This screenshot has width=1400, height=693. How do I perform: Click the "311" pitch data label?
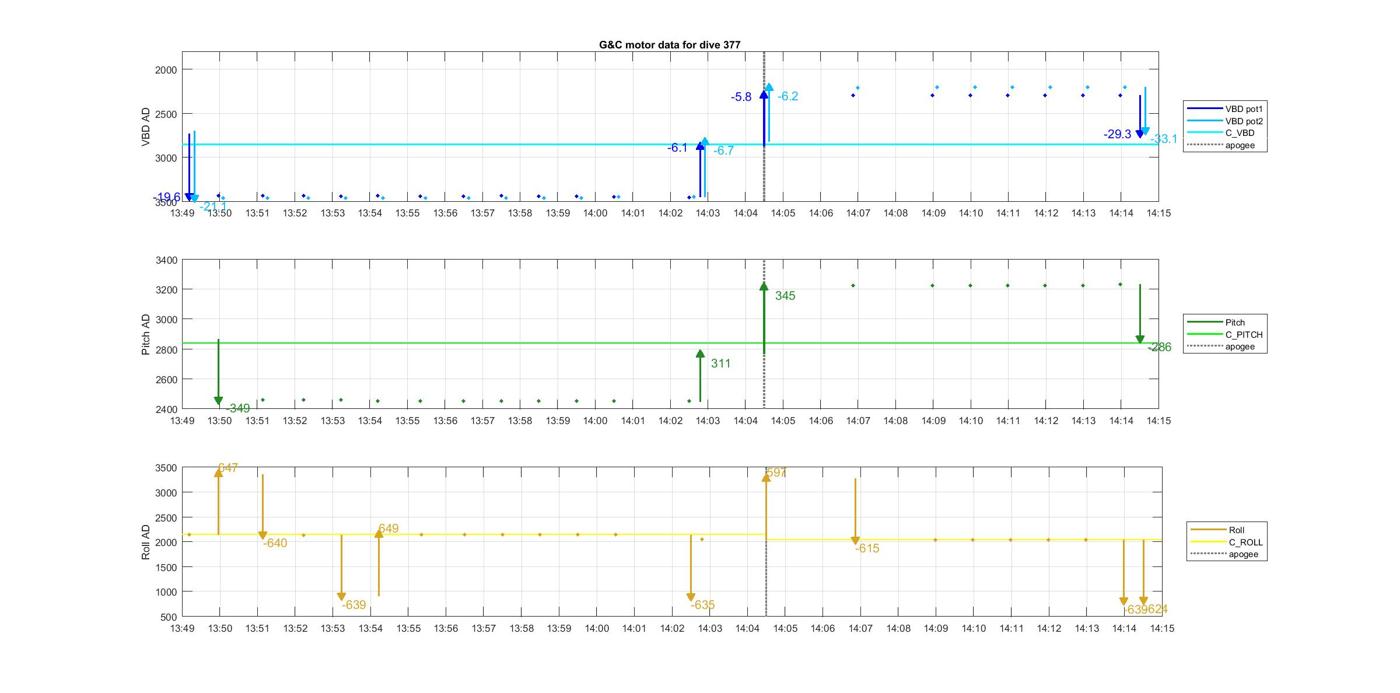pos(721,364)
